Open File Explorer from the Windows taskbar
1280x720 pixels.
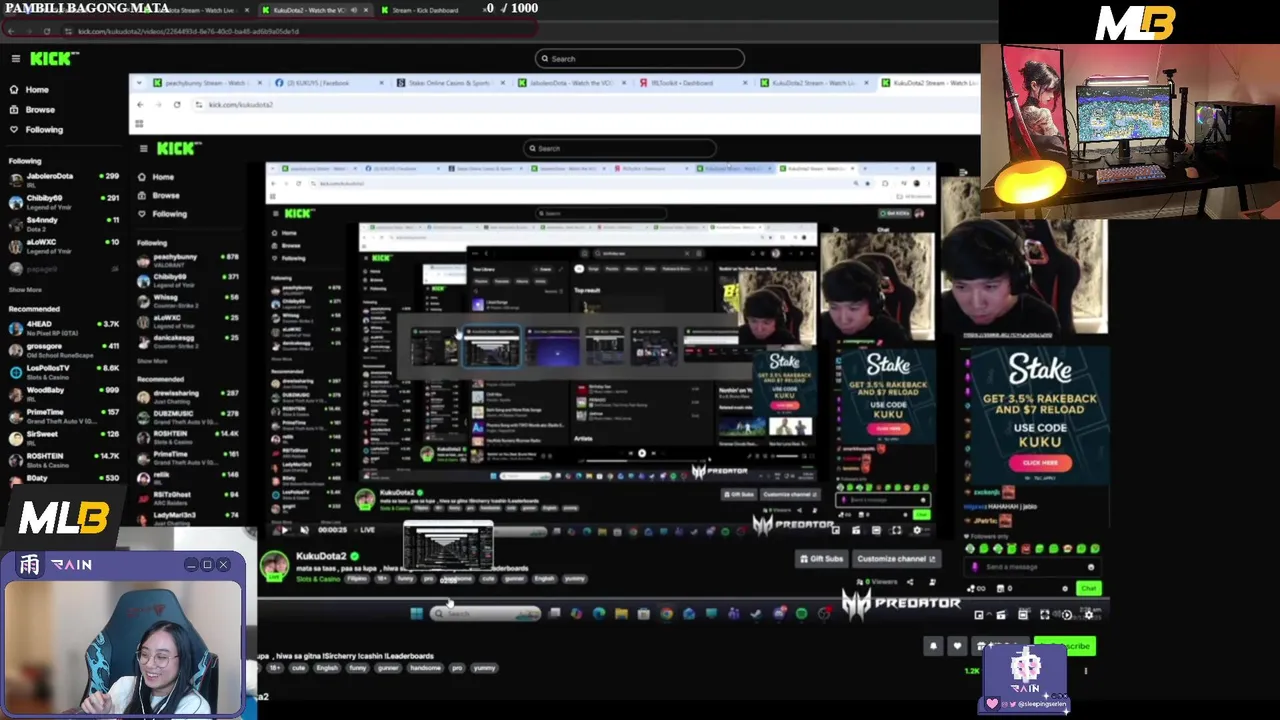tap(621, 614)
